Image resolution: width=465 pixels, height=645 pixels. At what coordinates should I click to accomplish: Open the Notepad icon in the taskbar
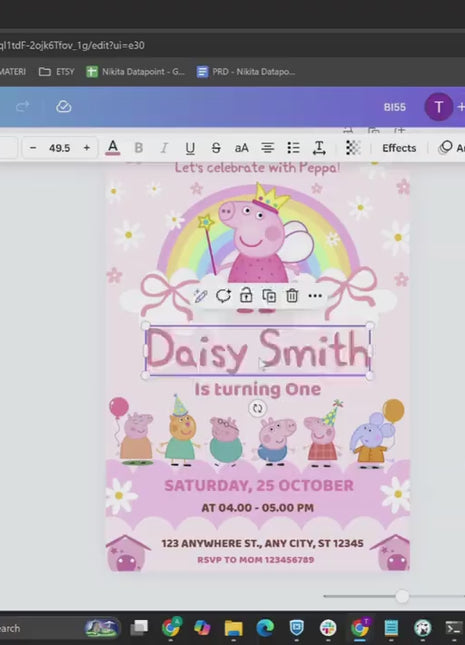point(391,628)
